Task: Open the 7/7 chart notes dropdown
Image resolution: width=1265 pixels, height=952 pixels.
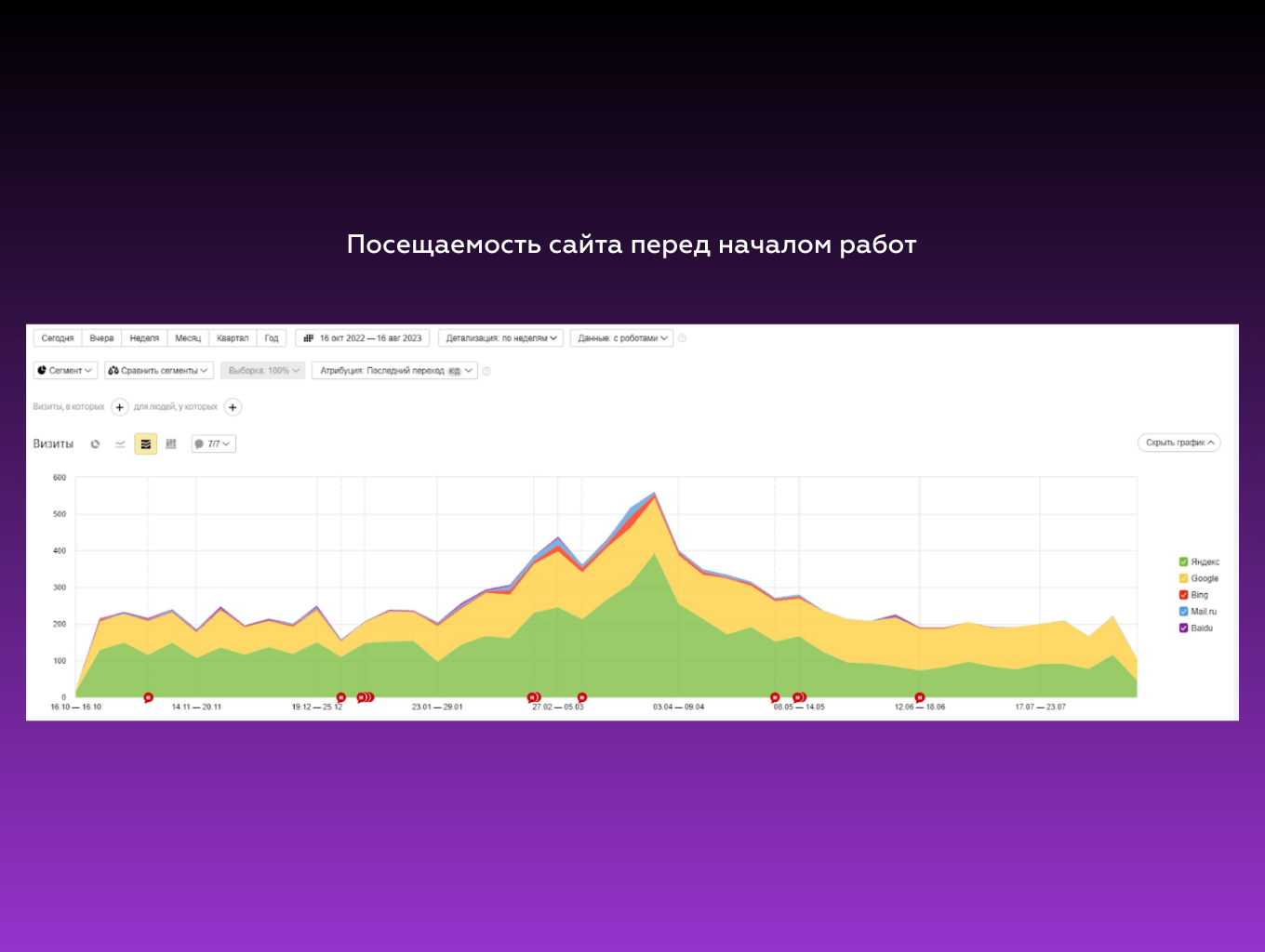Action: (x=213, y=444)
